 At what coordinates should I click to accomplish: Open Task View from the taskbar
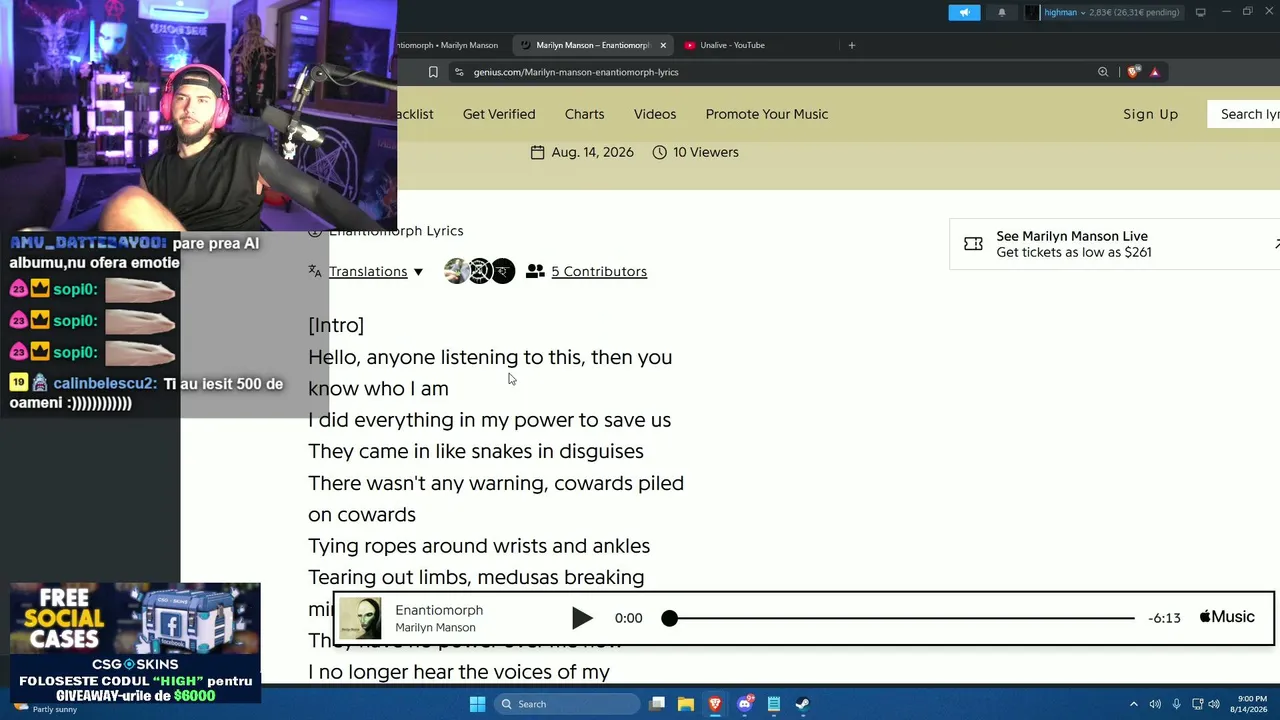(x=657, y=704)
